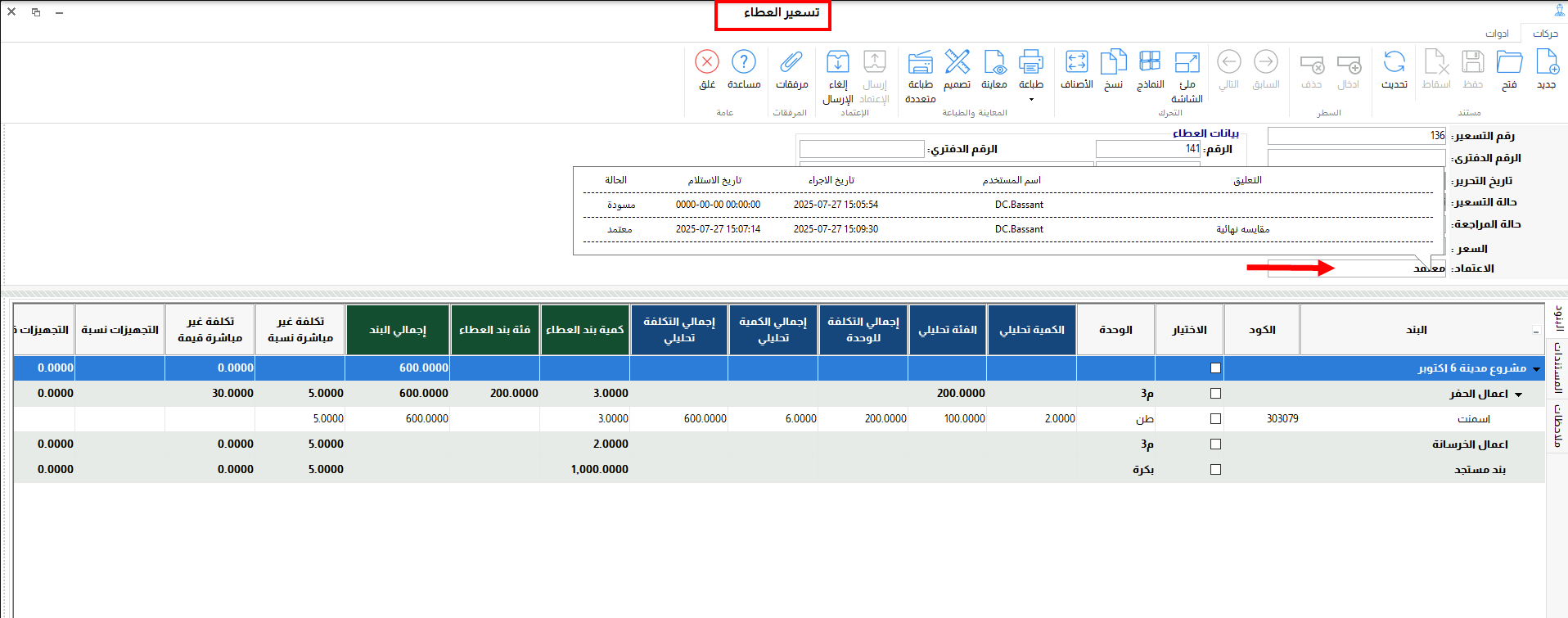Click the مسودة status in approval log

621,205
